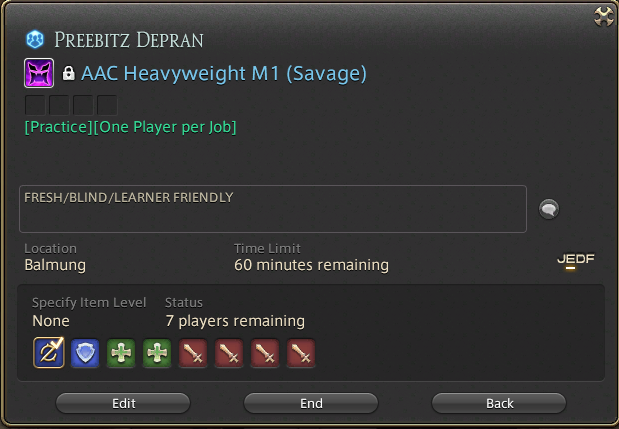Select the blue shield tank slot

[x=85, y=353]
